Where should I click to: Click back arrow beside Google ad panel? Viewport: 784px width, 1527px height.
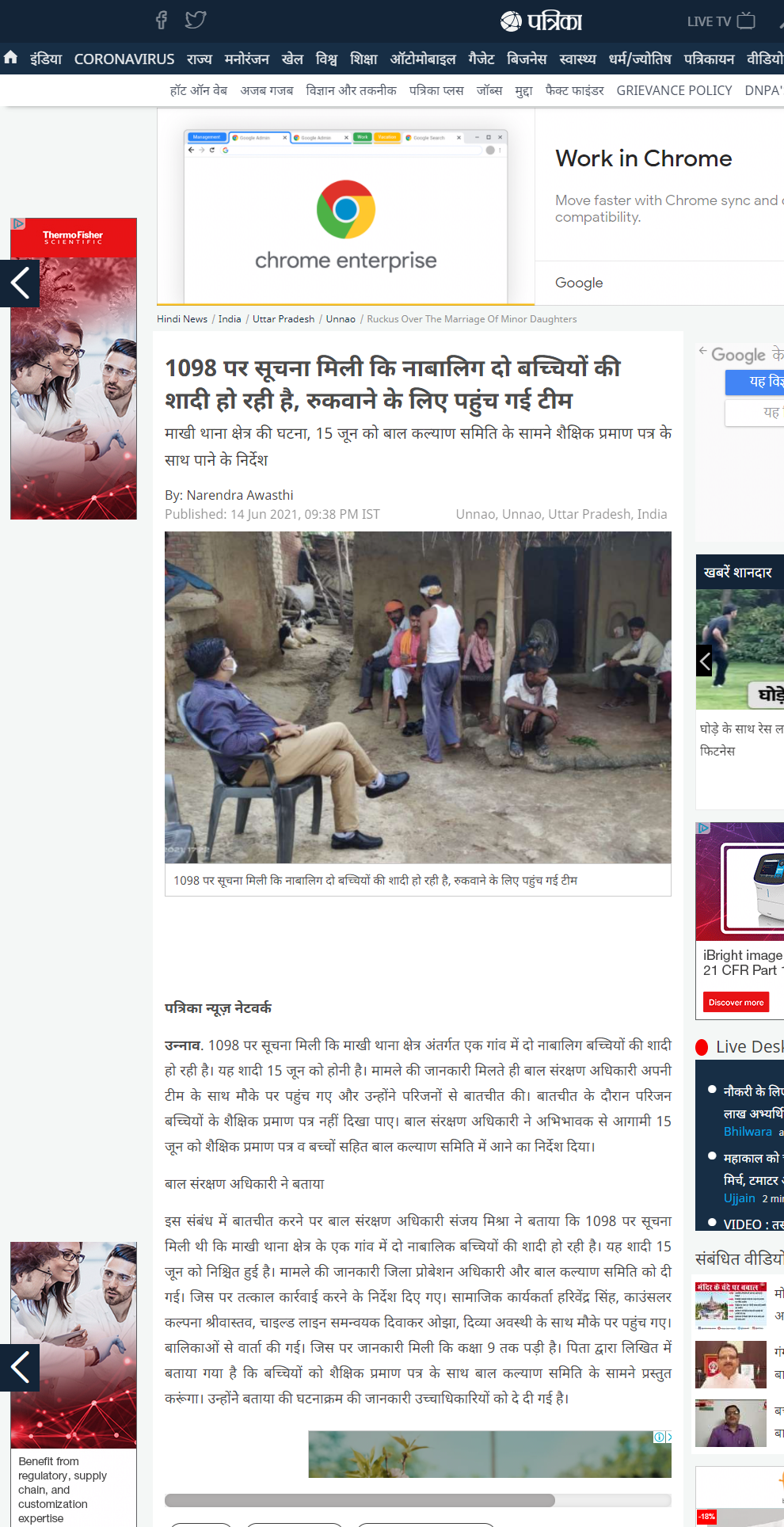click(702, 350)
